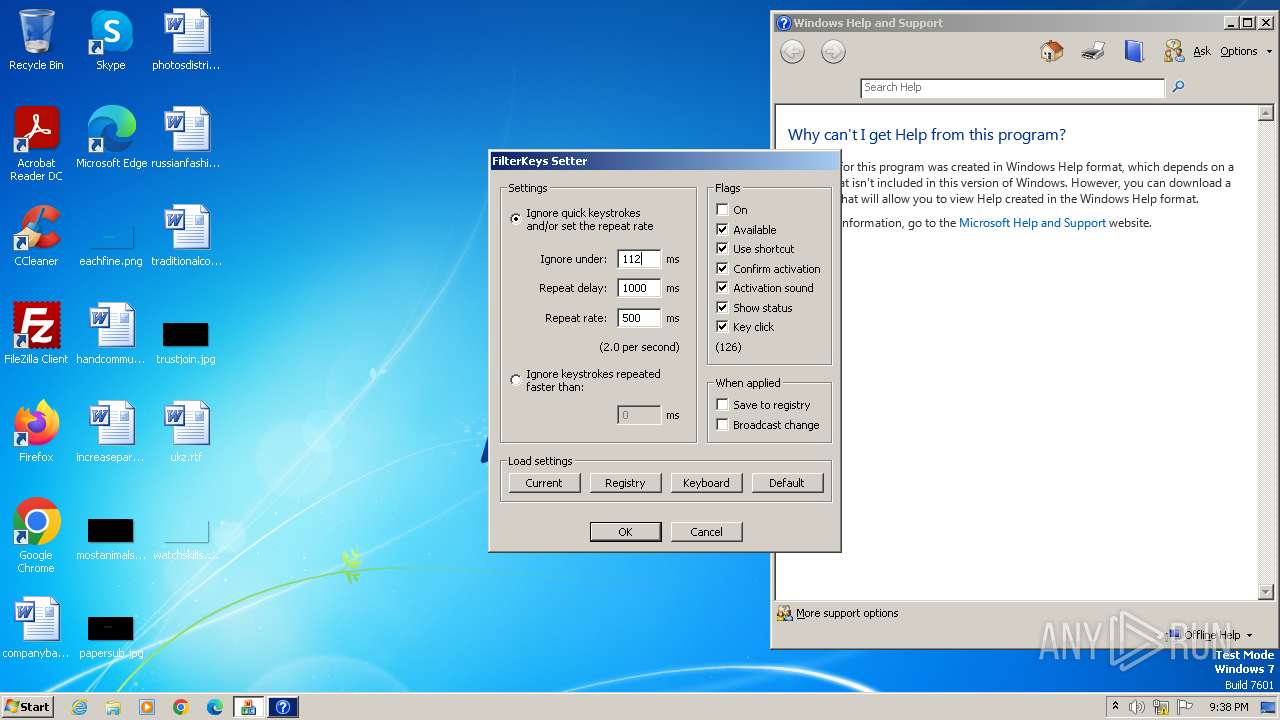Select the photosdistri... Word document icon
The width and height of the screenshot is (1280, 720).
pos(186,40)
